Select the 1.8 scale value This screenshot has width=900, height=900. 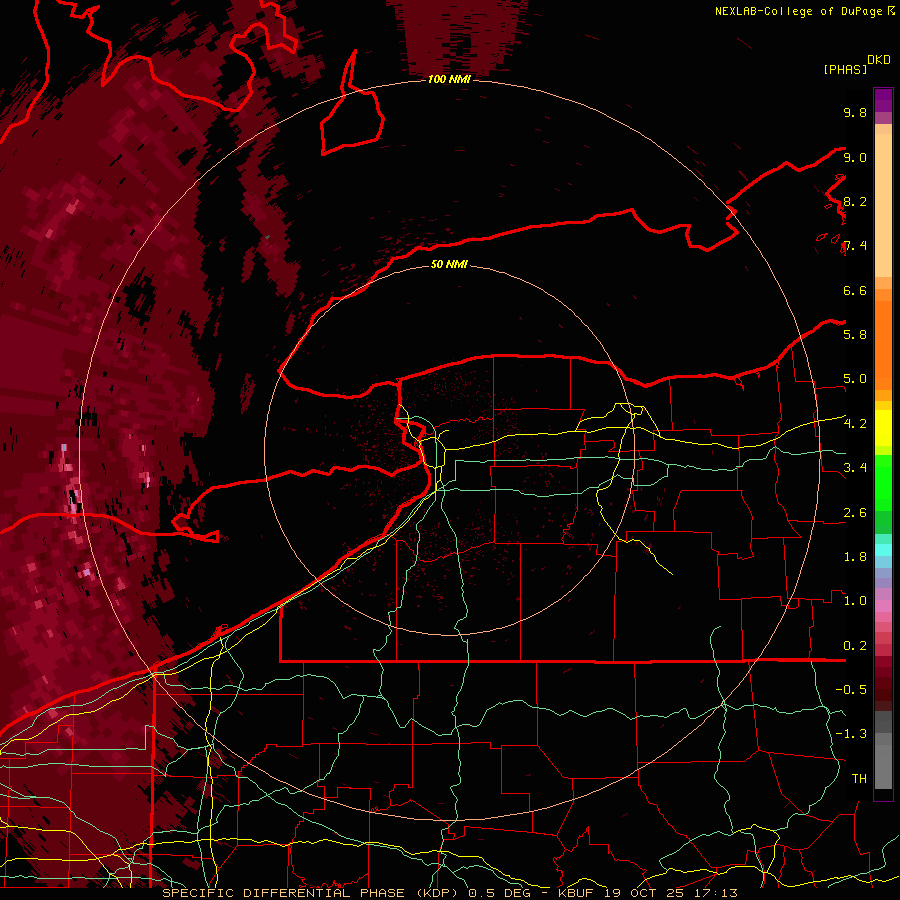(x=855, y=557)
